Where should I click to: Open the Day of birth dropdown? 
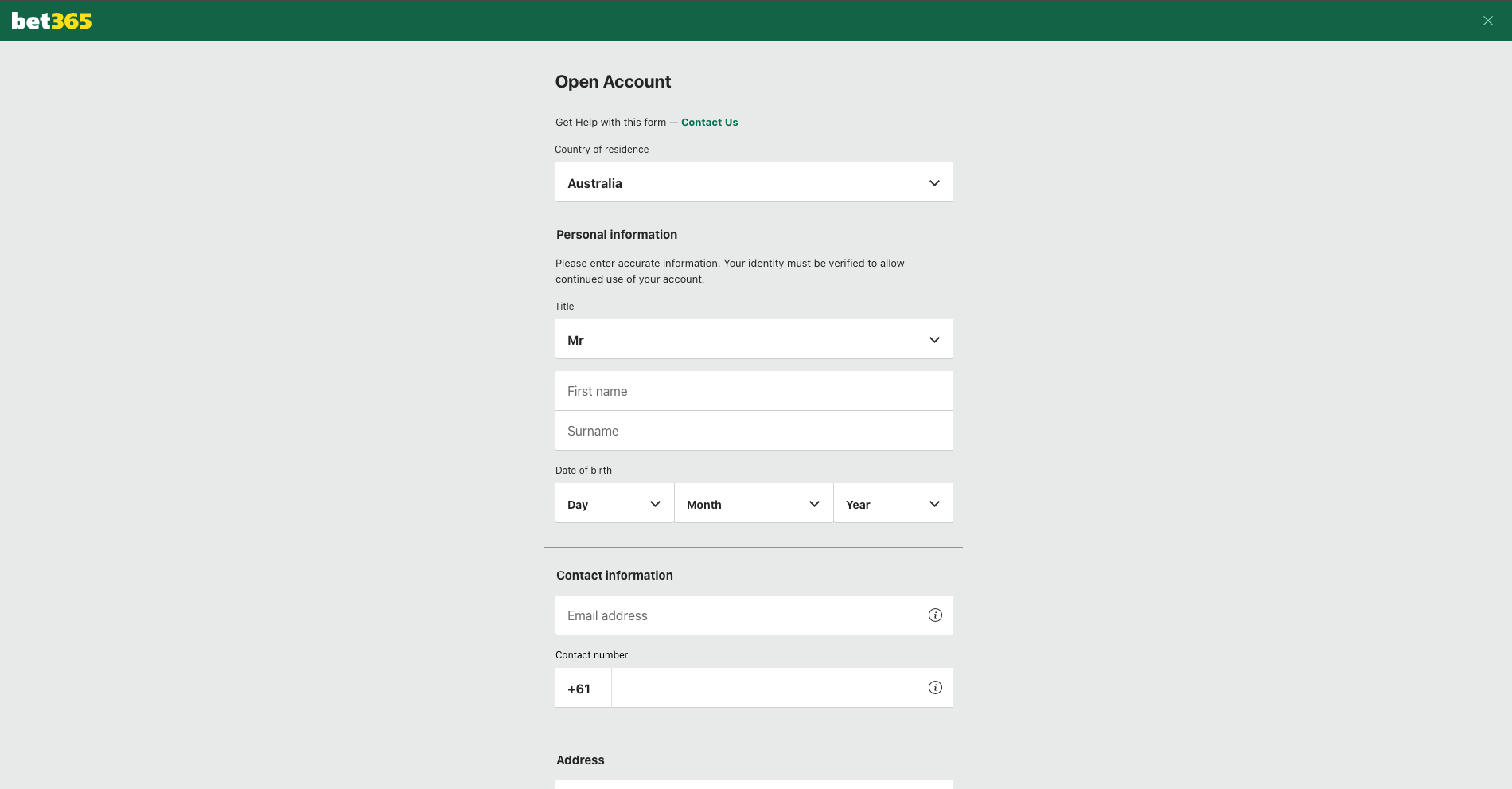614,503
